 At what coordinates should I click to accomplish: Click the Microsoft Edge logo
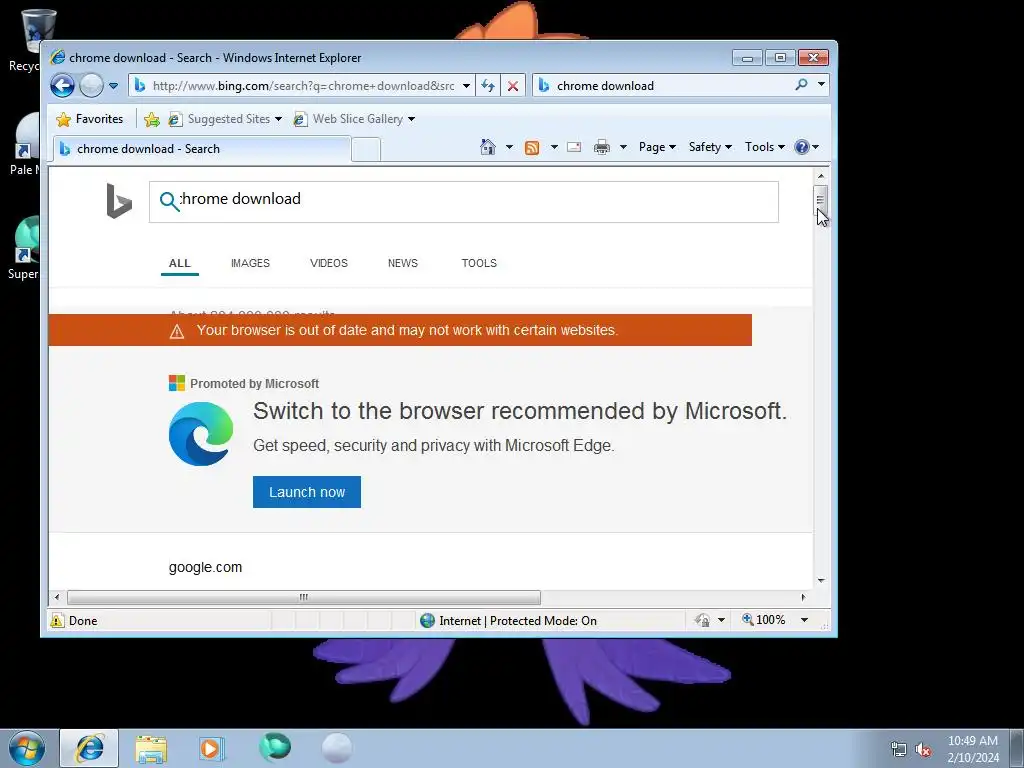pyautogui.click(x=201, y=434)
